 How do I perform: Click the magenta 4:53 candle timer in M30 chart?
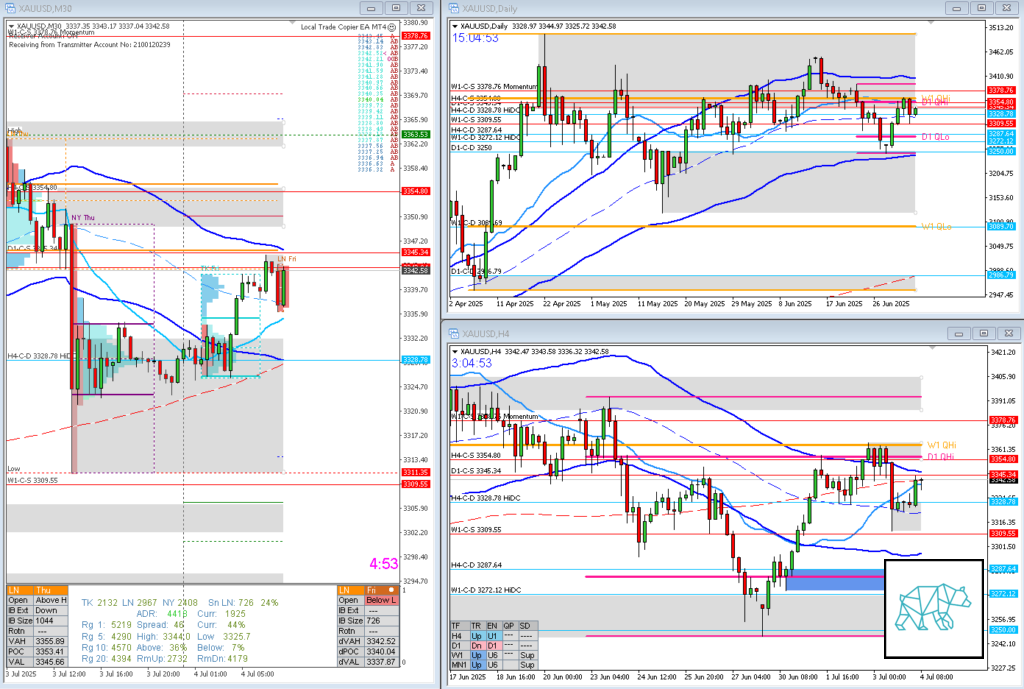pyautogui.click(x=383, y=563)
